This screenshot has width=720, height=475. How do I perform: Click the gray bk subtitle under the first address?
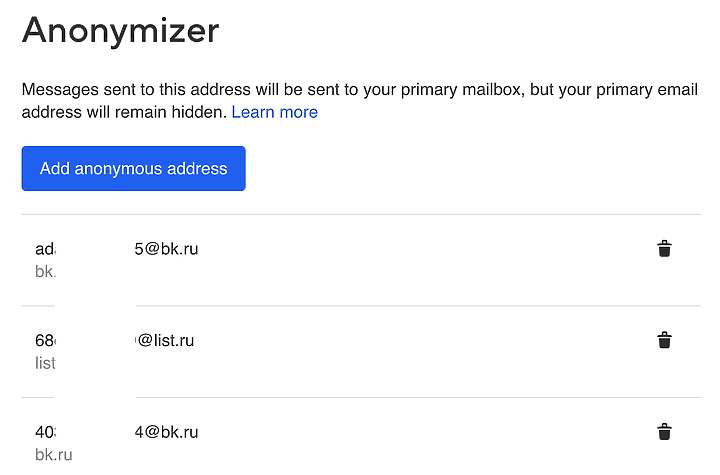45,272
